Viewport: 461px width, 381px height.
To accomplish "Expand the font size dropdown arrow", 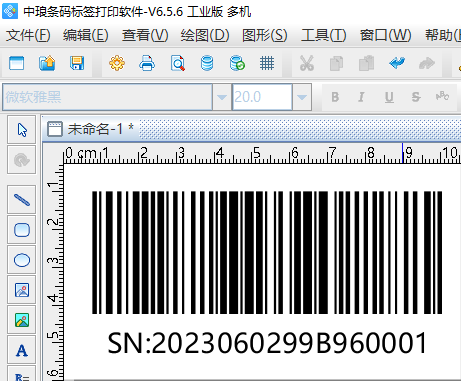I will (302, 97).
